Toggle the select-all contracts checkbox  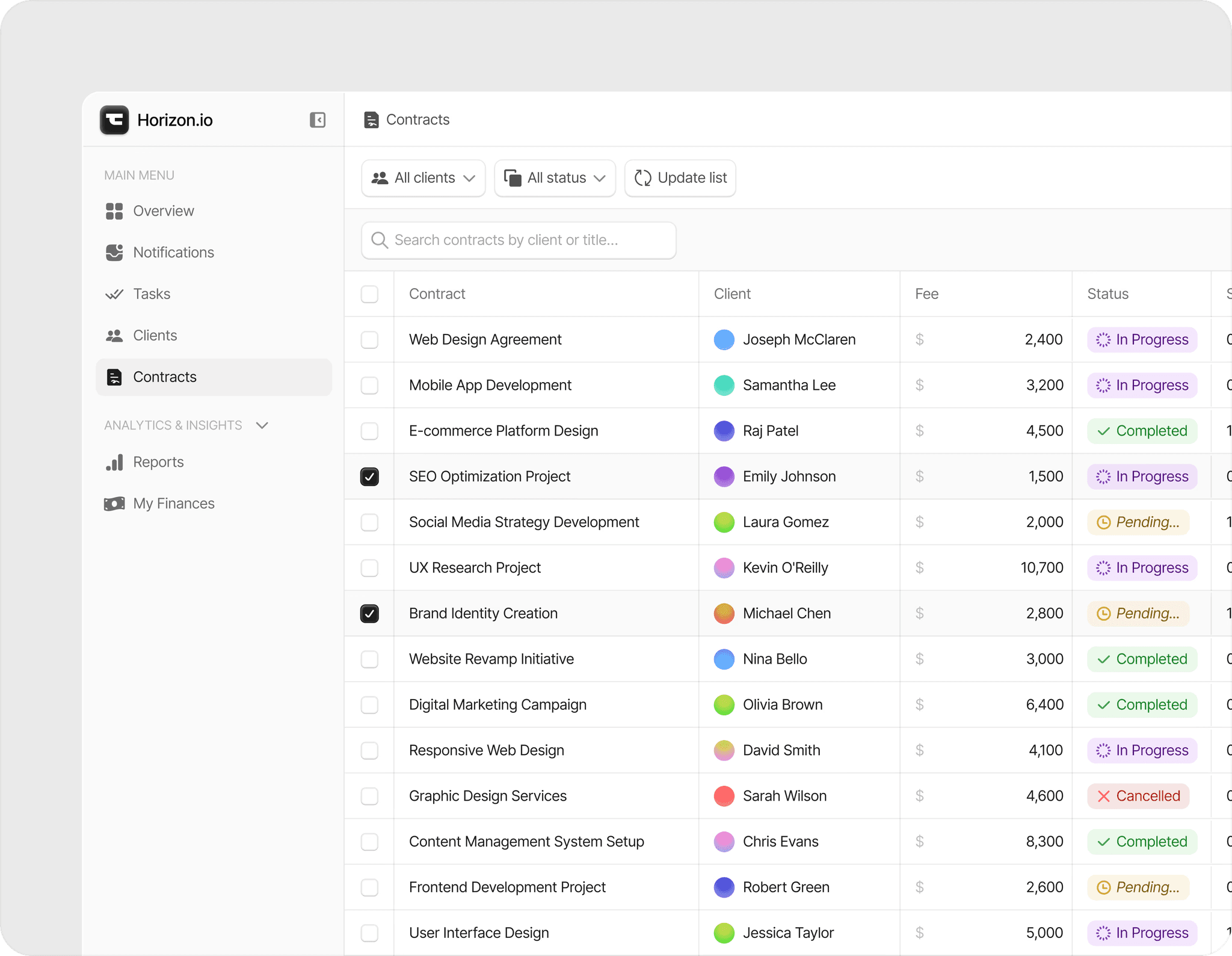[x=369, y=294]
